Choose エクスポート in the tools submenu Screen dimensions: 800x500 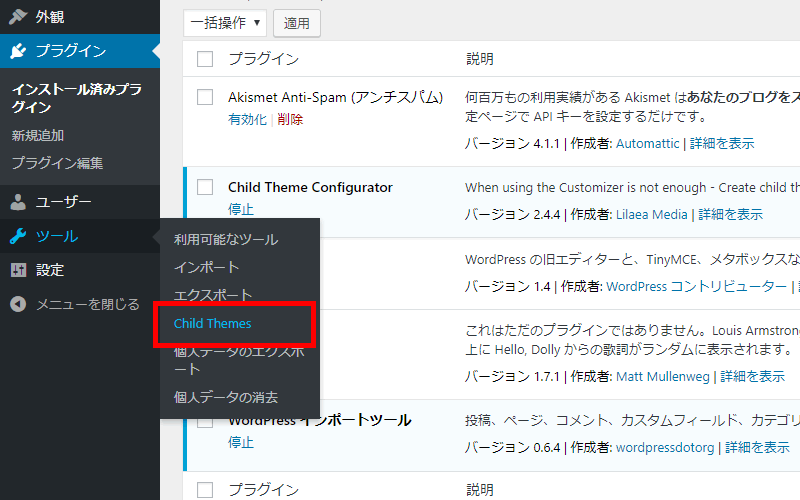click(x=213, y=295)
